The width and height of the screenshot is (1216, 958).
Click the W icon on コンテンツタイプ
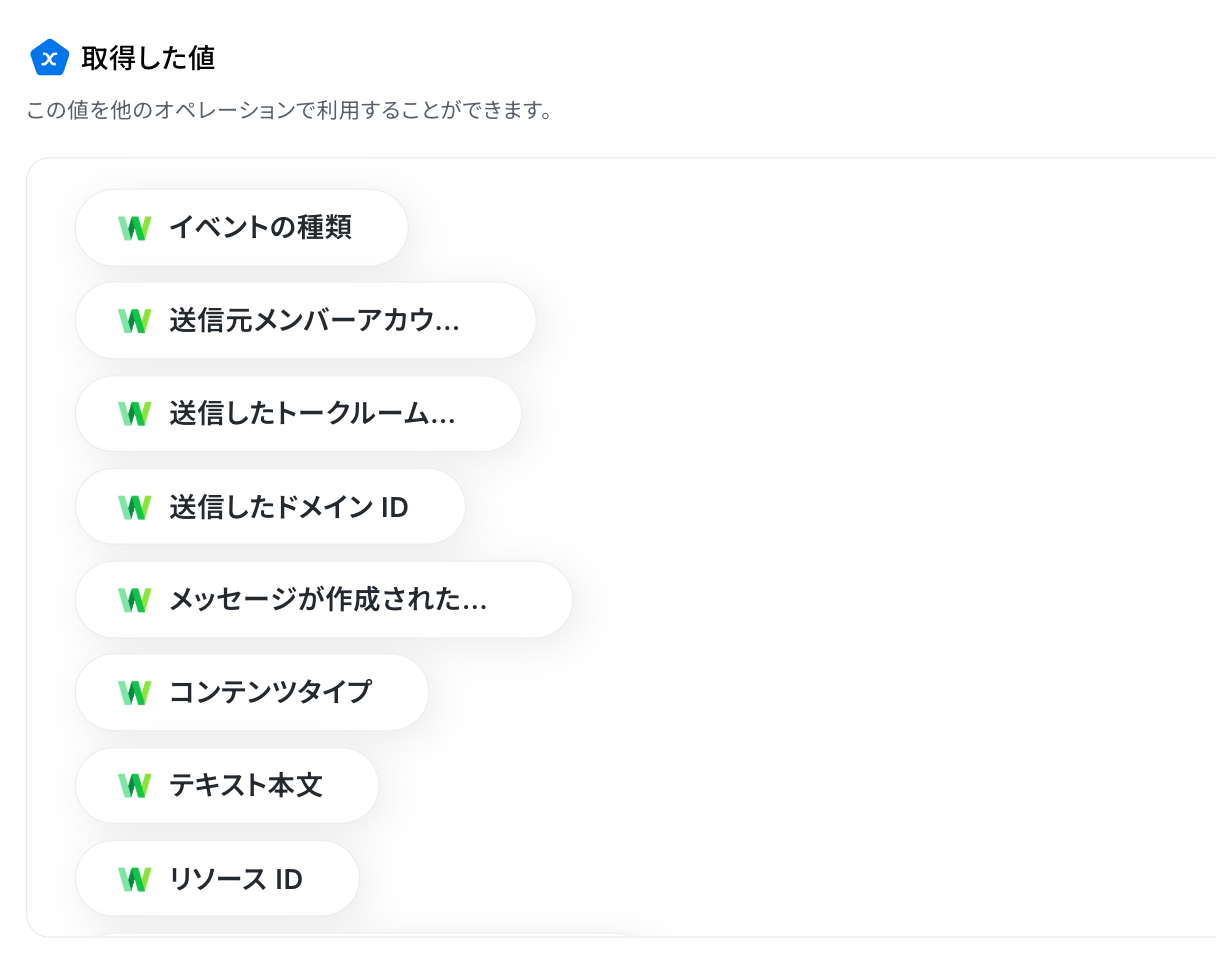(134, 692)
